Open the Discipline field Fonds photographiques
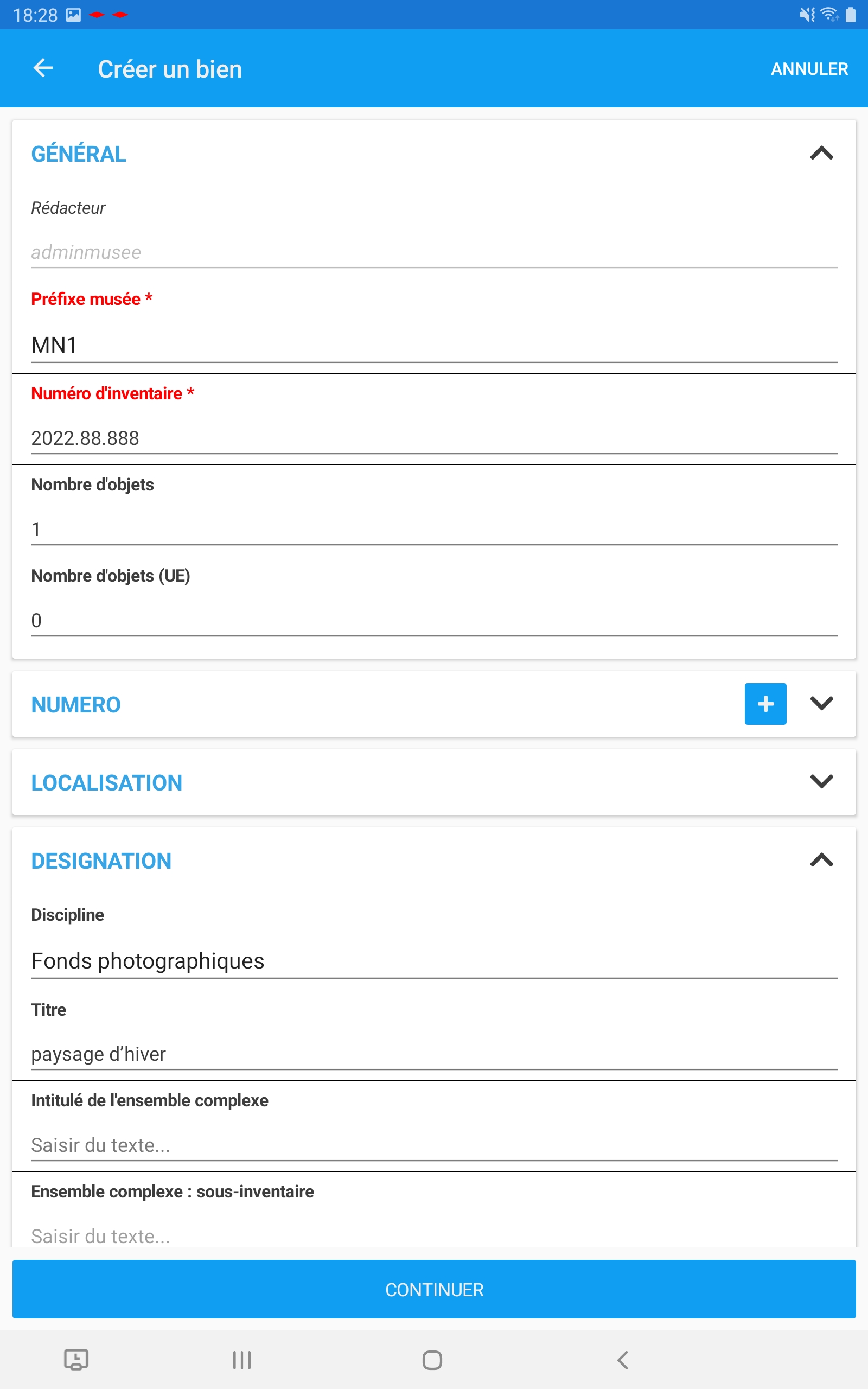Viewport: 868px width, 1389px height. click(434, 961)
